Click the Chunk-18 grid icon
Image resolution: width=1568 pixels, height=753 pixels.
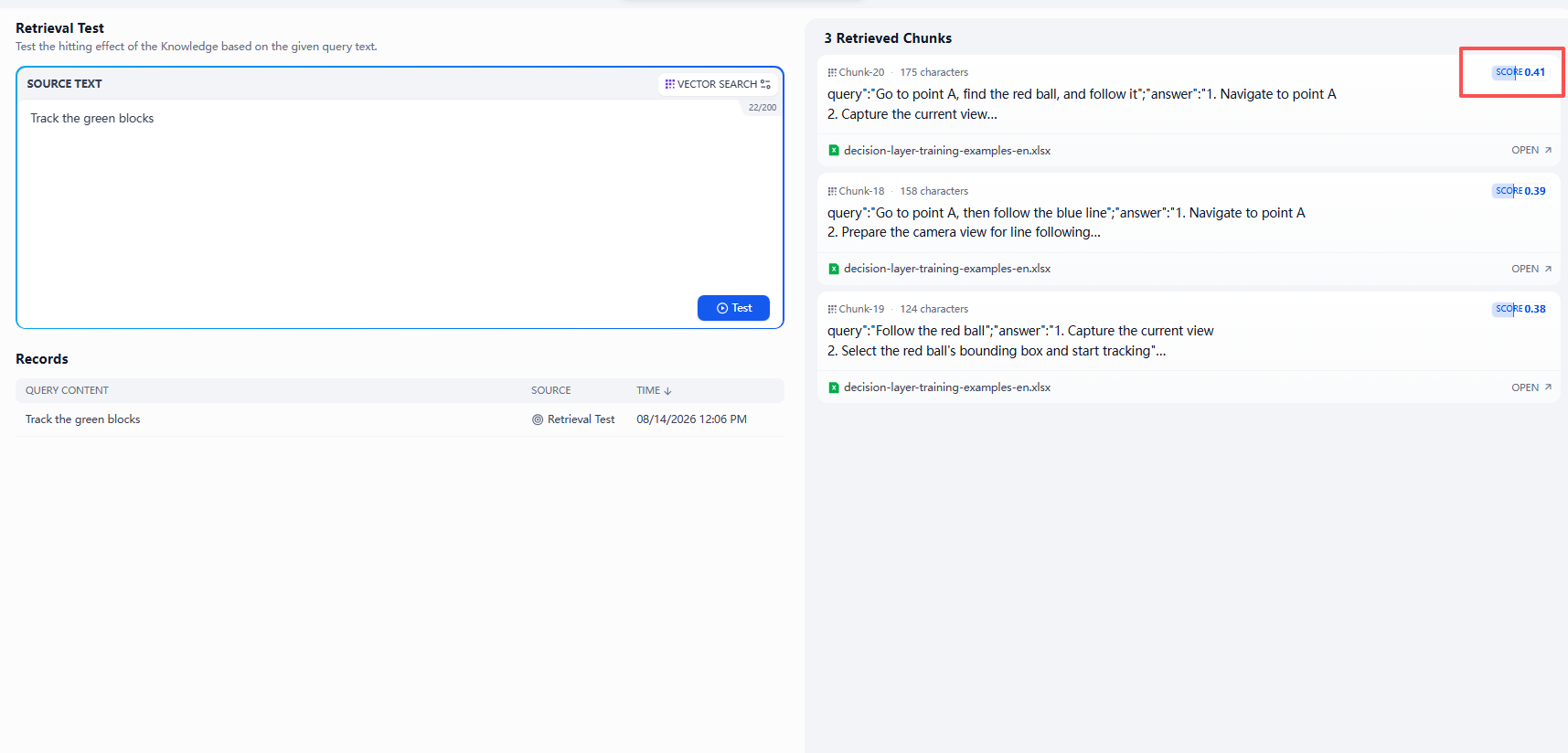832,191
